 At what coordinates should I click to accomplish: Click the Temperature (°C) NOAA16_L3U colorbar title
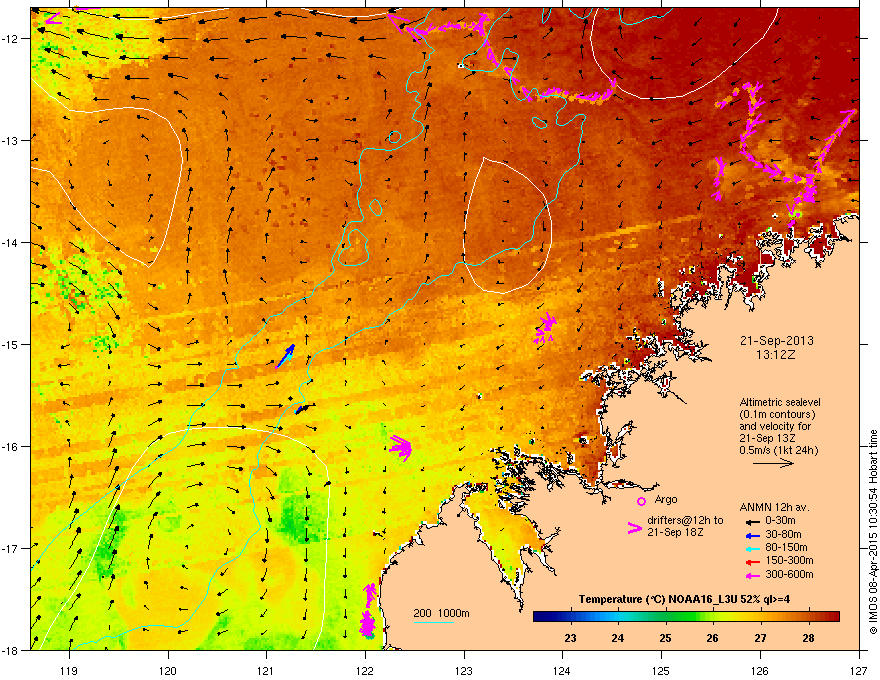[x=684, y=599]
